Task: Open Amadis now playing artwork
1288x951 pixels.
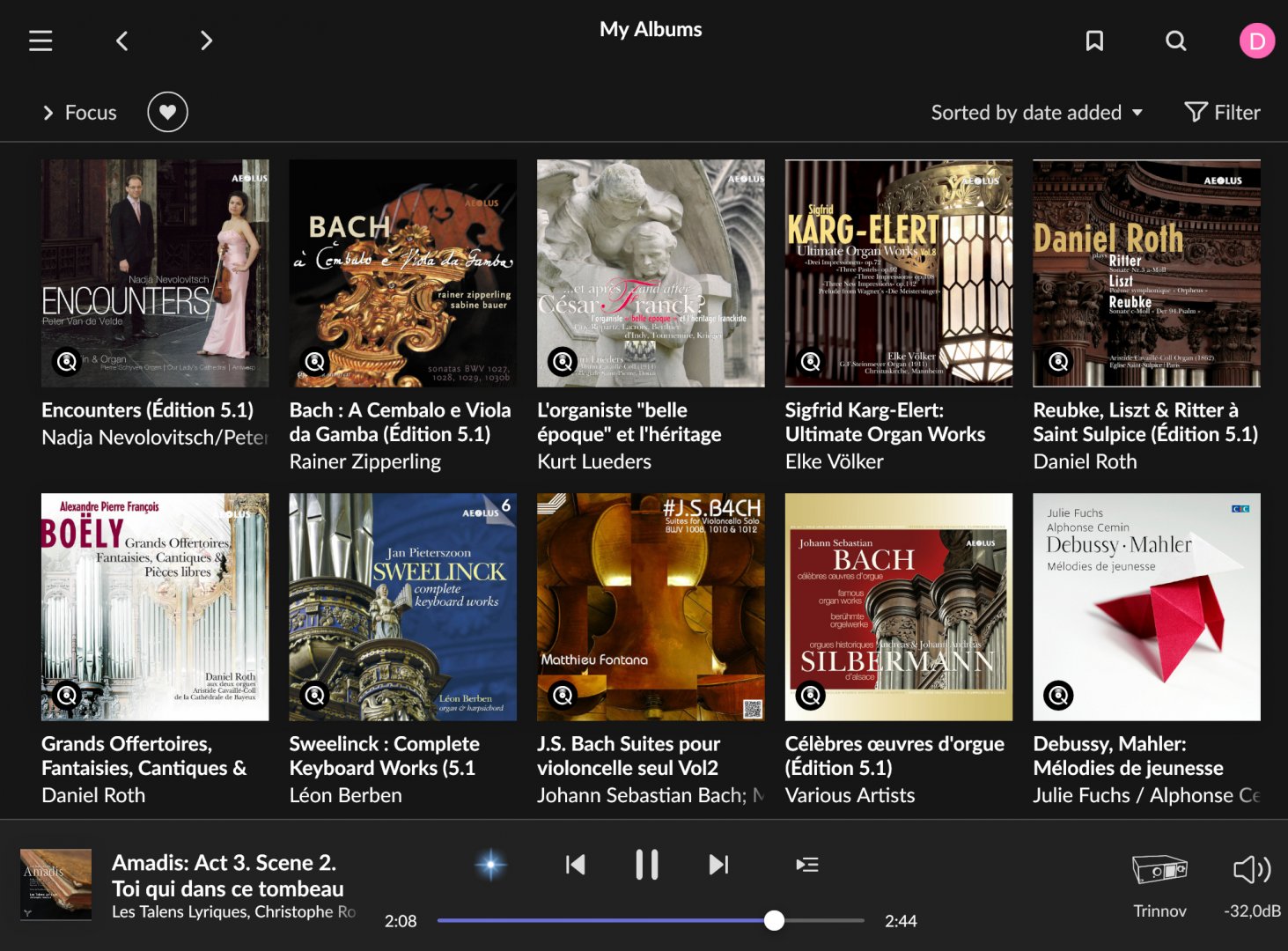Action: coord(55,885)
